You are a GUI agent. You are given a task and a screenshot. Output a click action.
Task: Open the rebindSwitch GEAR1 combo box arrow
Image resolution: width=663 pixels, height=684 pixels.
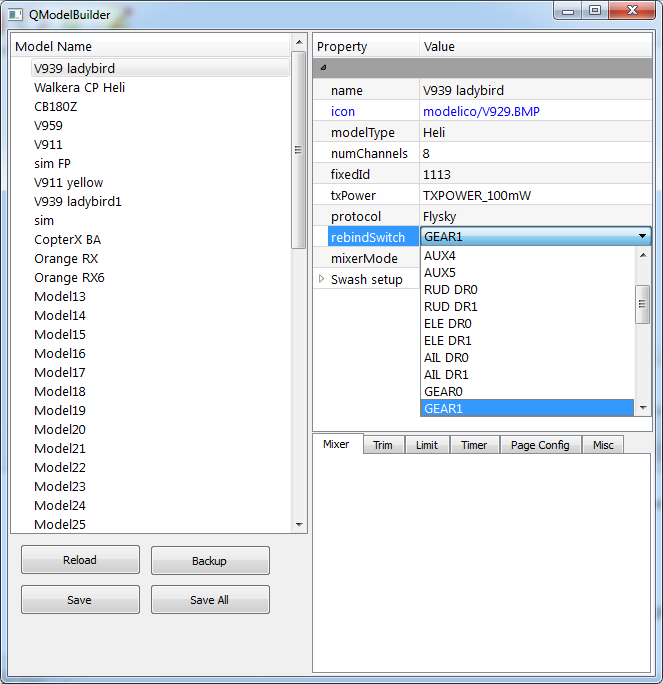(642, 236)
